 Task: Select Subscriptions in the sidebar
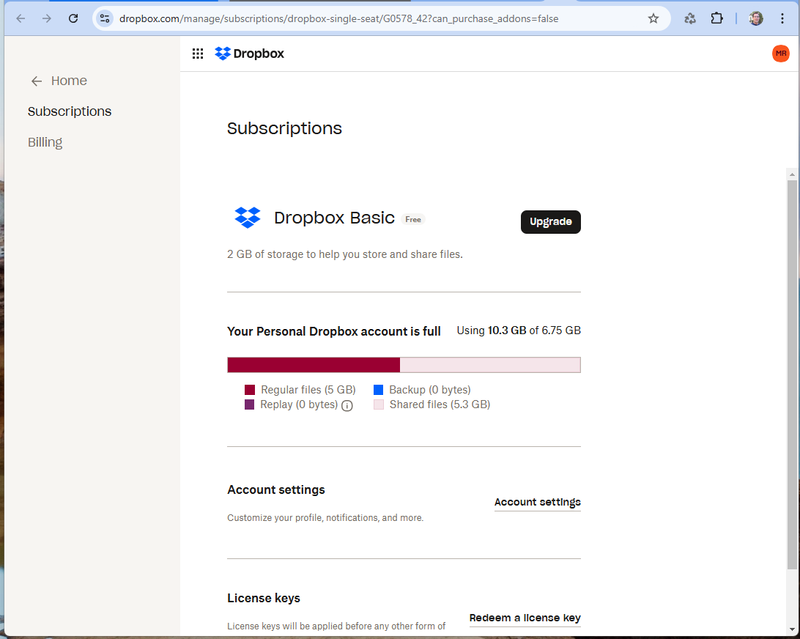click(69, 111)
